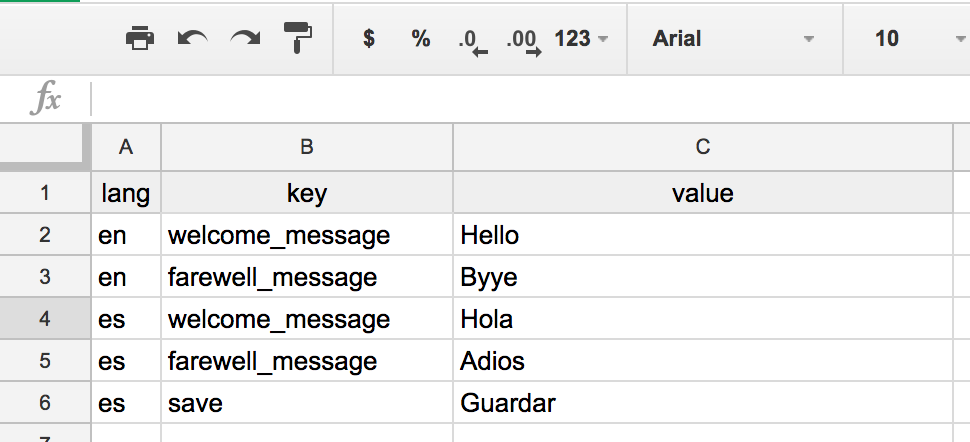Select column C header
Screen dimensions: 970x442
(x=703, y=147)
